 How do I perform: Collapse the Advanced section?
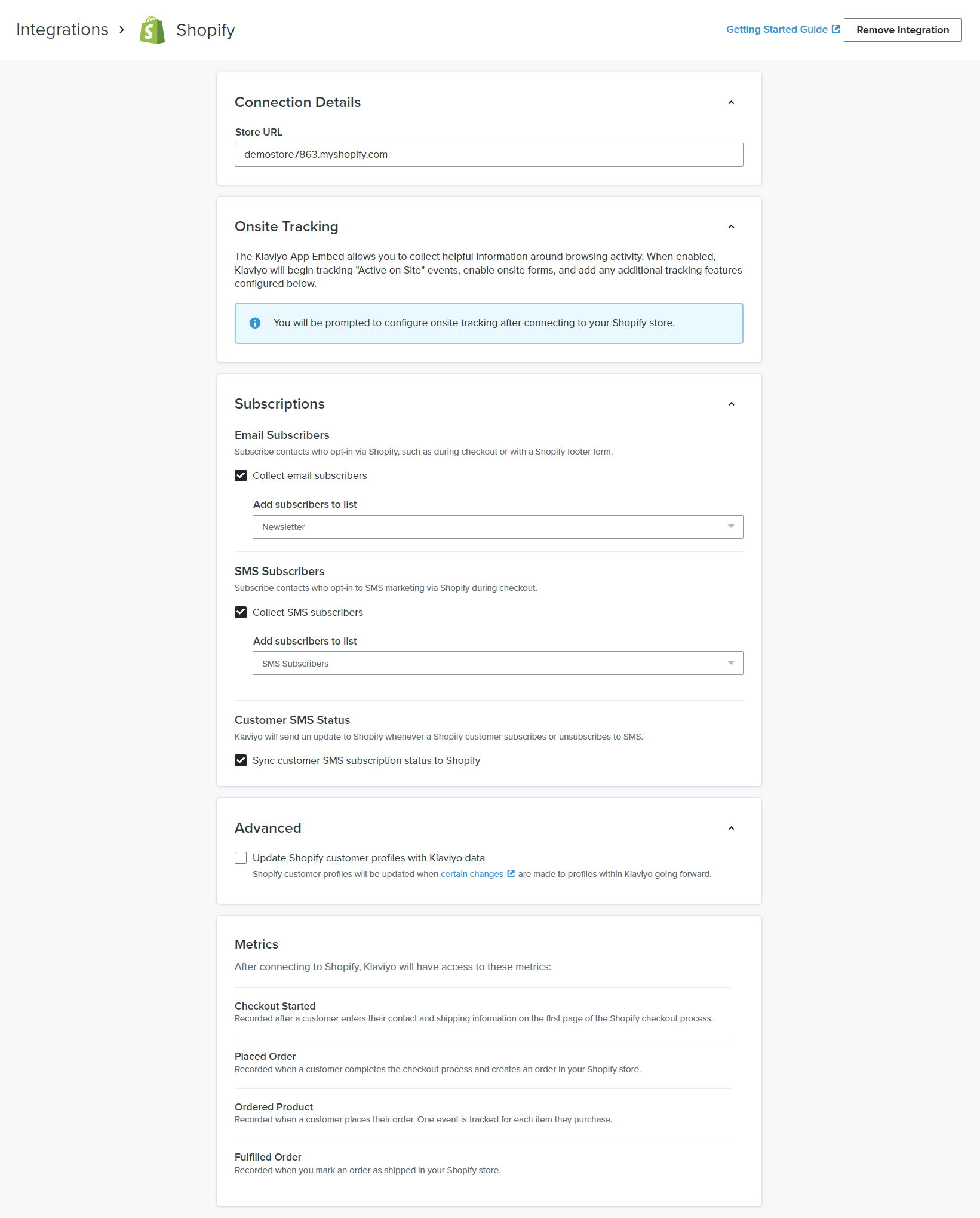[x=731, y=829]
